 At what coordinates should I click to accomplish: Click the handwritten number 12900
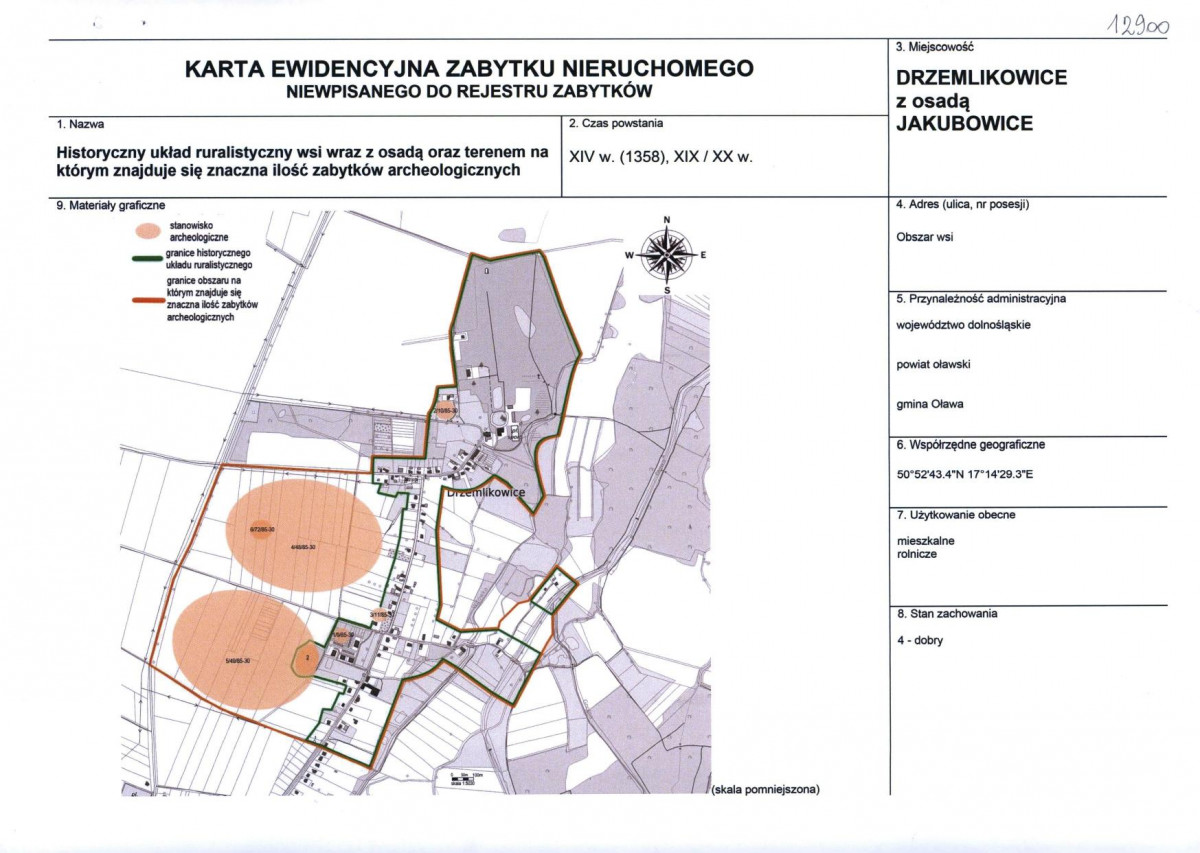coord(1138,26)
